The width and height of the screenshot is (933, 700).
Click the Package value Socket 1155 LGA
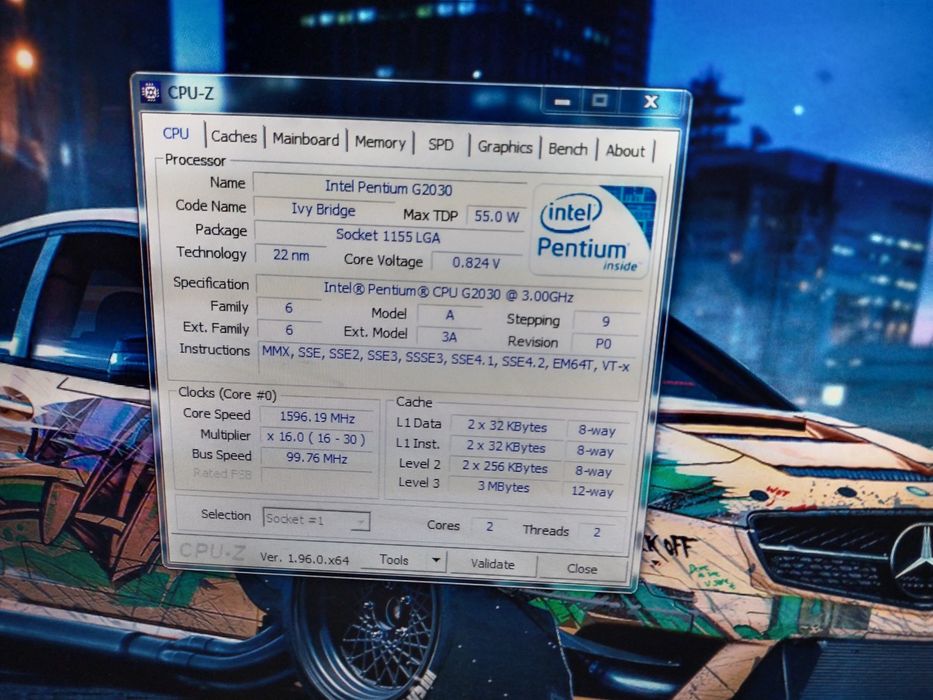click(x=387, y=236)
